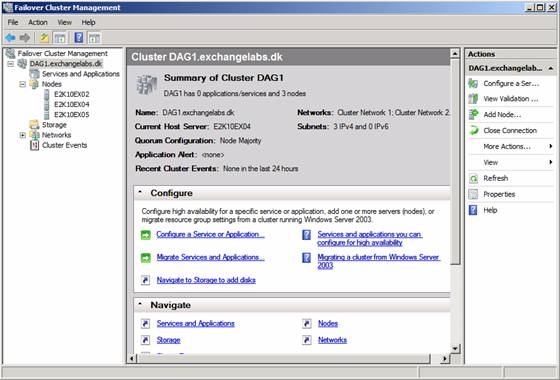
Task: Click Navigate to Storage to add disks link
Action: click(x=206, y=280)
